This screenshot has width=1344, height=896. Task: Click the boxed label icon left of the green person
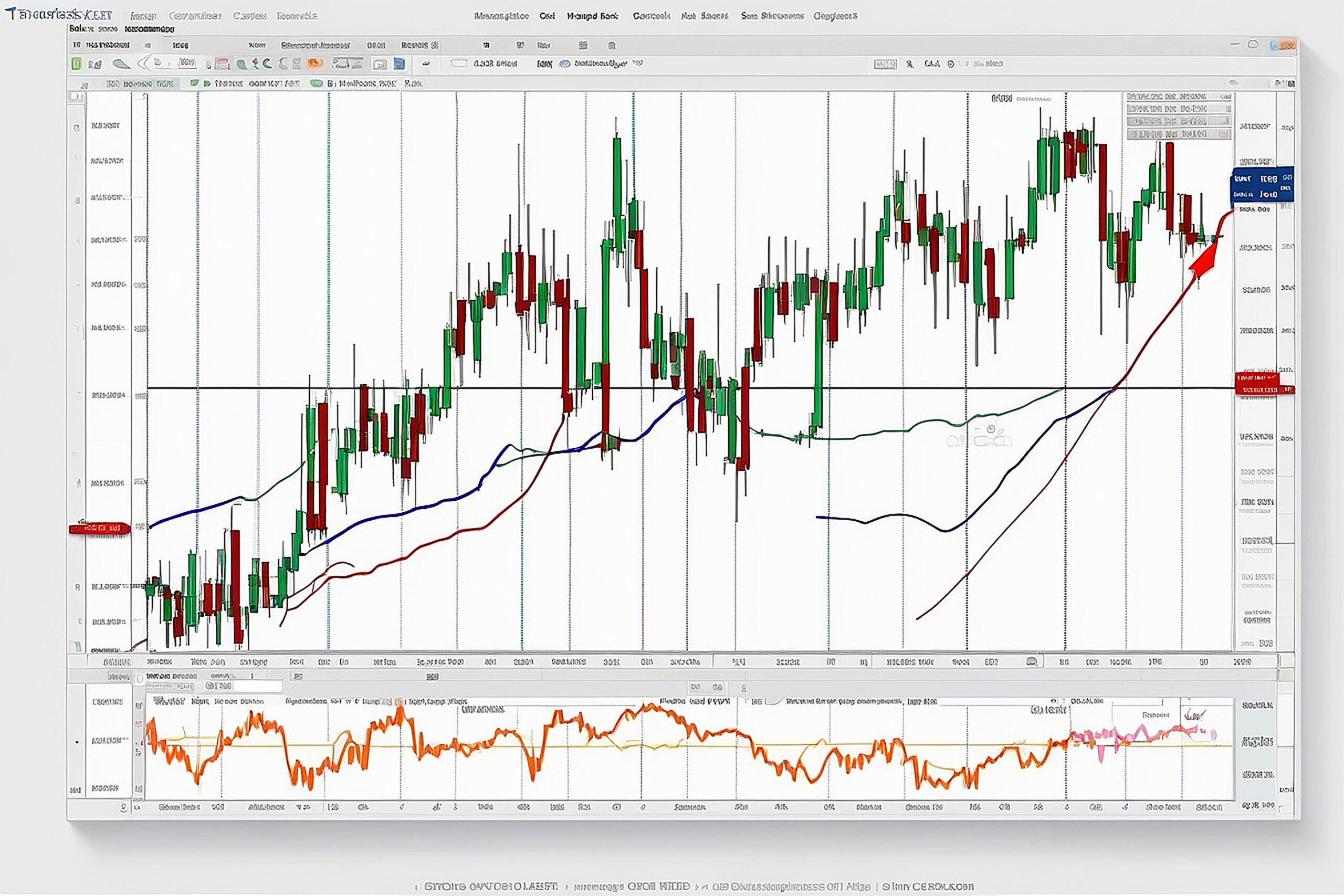pyautogui.click(x=885, y=64)
